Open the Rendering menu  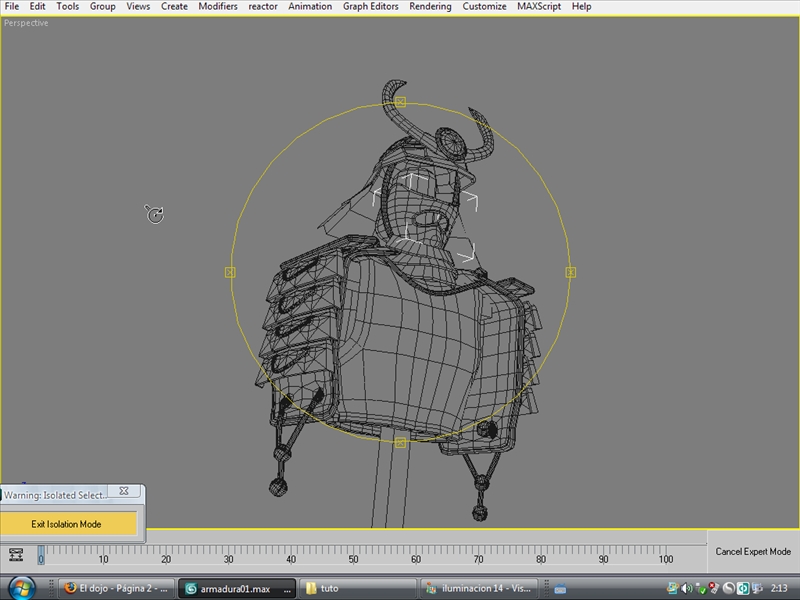[x=430, y=7]
